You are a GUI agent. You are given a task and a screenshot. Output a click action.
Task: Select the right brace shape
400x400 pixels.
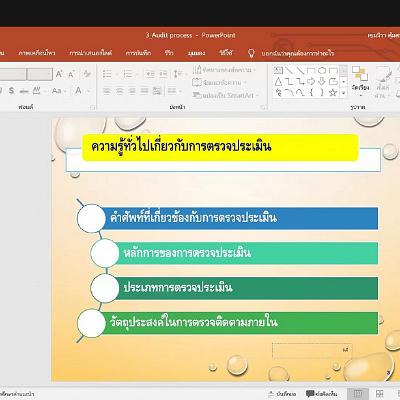point(322,92)
